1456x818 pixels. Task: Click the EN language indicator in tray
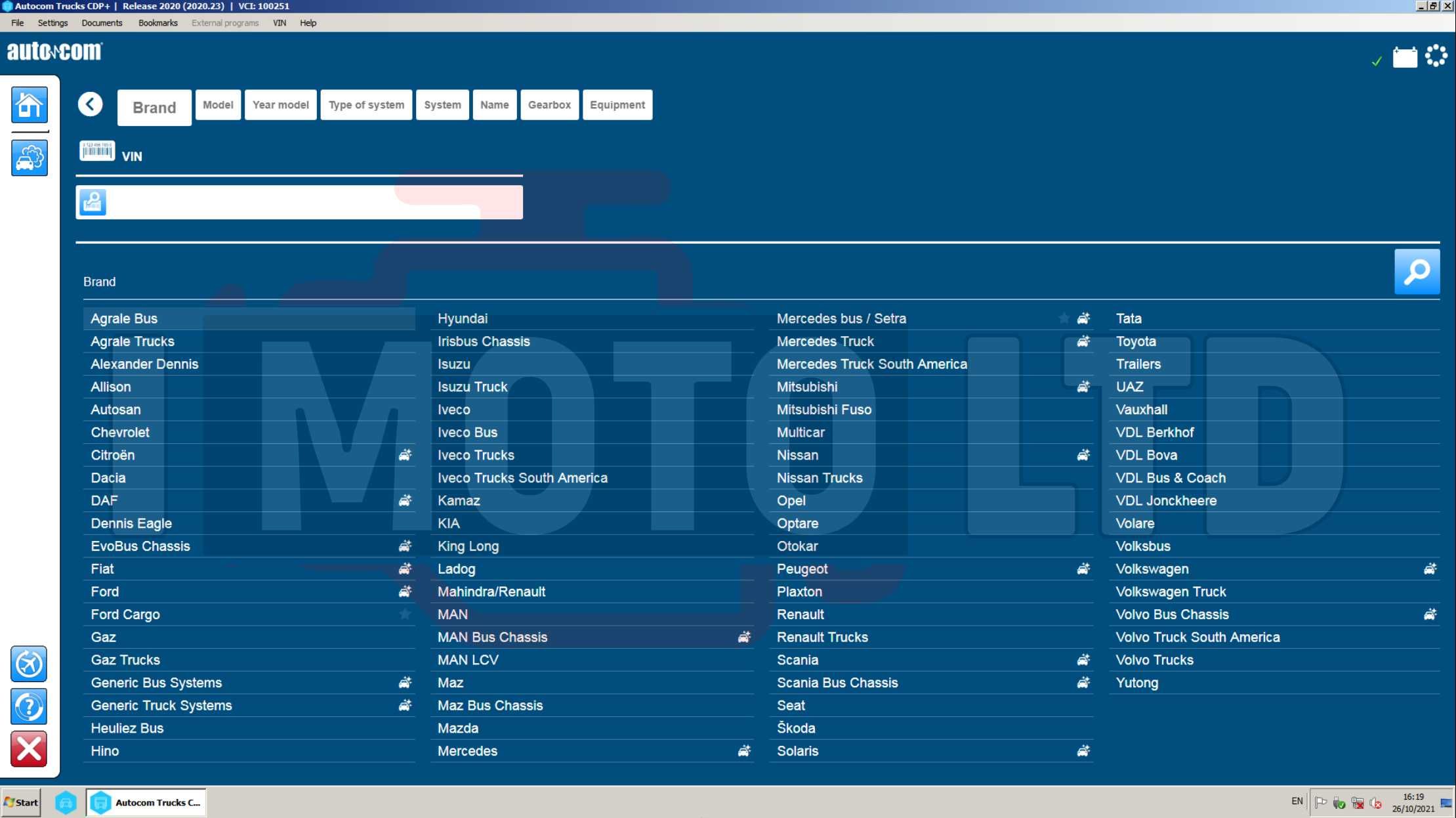(x=1297, y=802)
